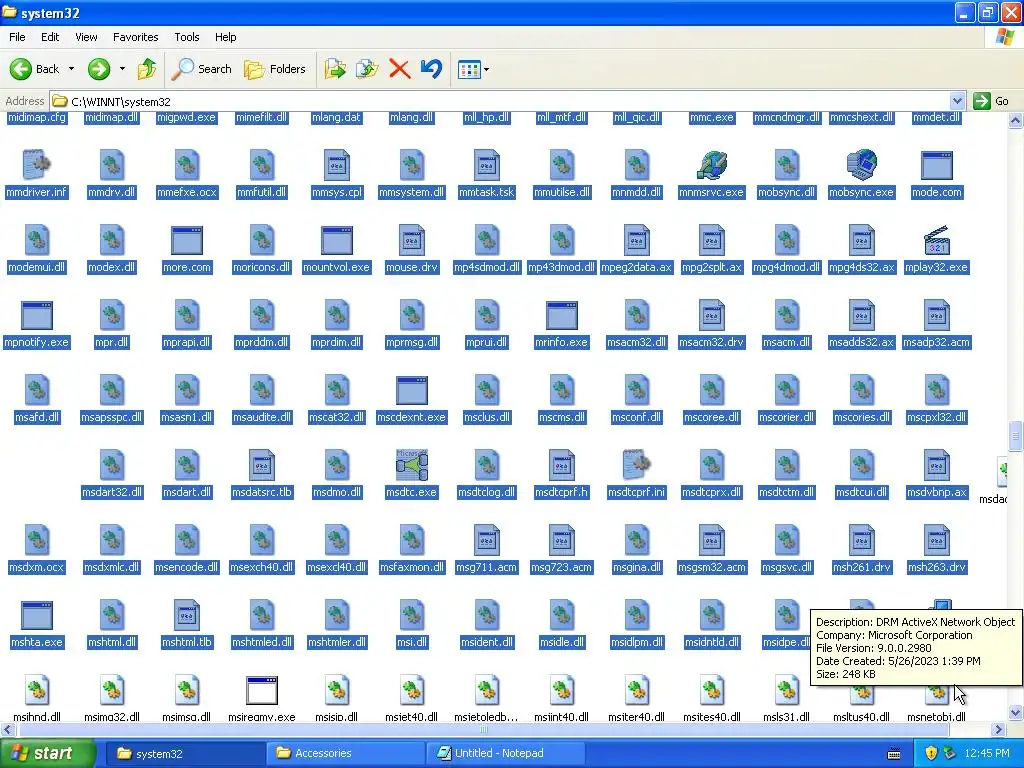The image size is (1024, 768).
Task: Select the mrinfo.exe icon
Action: 562,315
